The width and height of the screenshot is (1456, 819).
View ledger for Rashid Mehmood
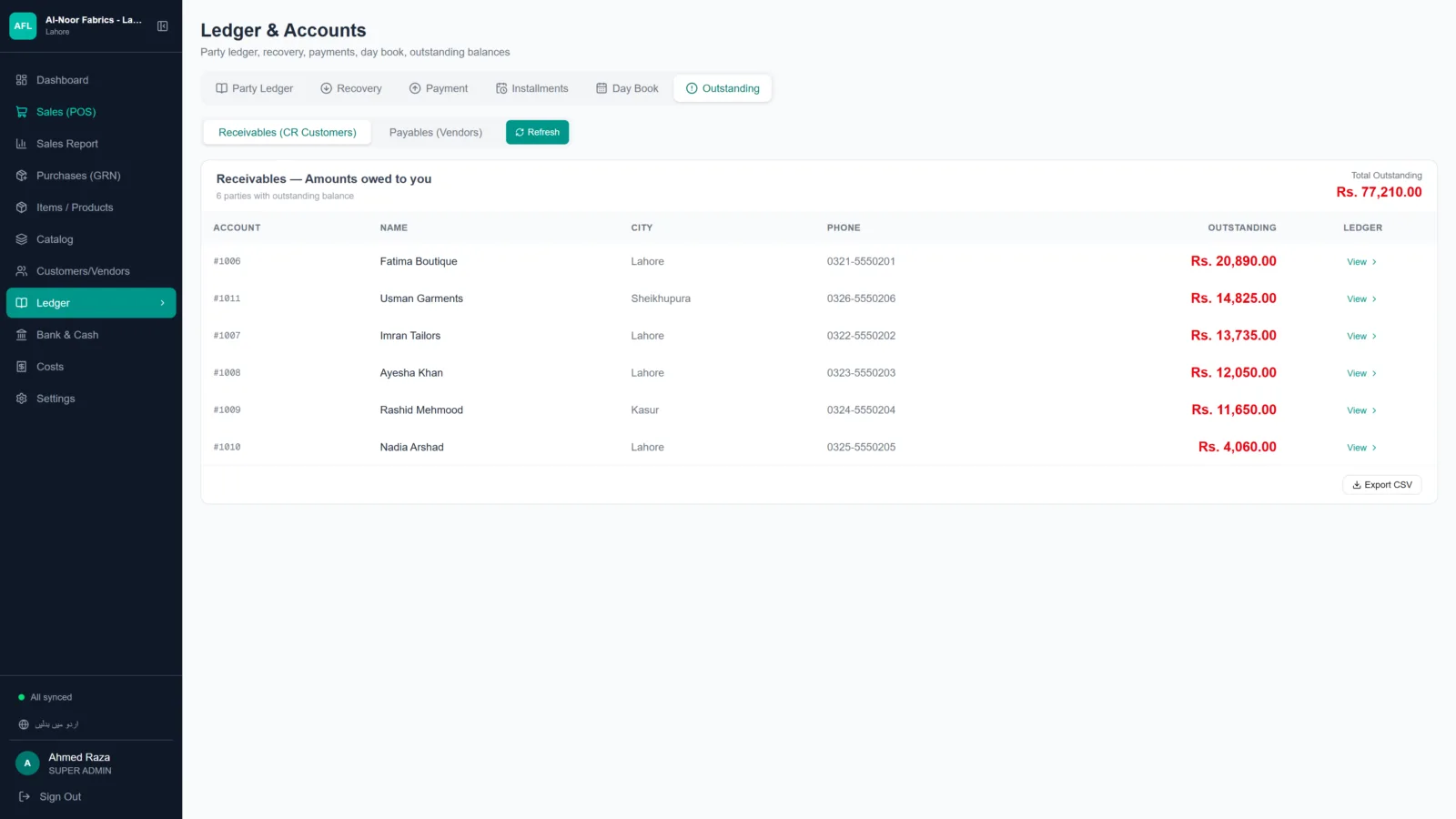pos(1361,410)
